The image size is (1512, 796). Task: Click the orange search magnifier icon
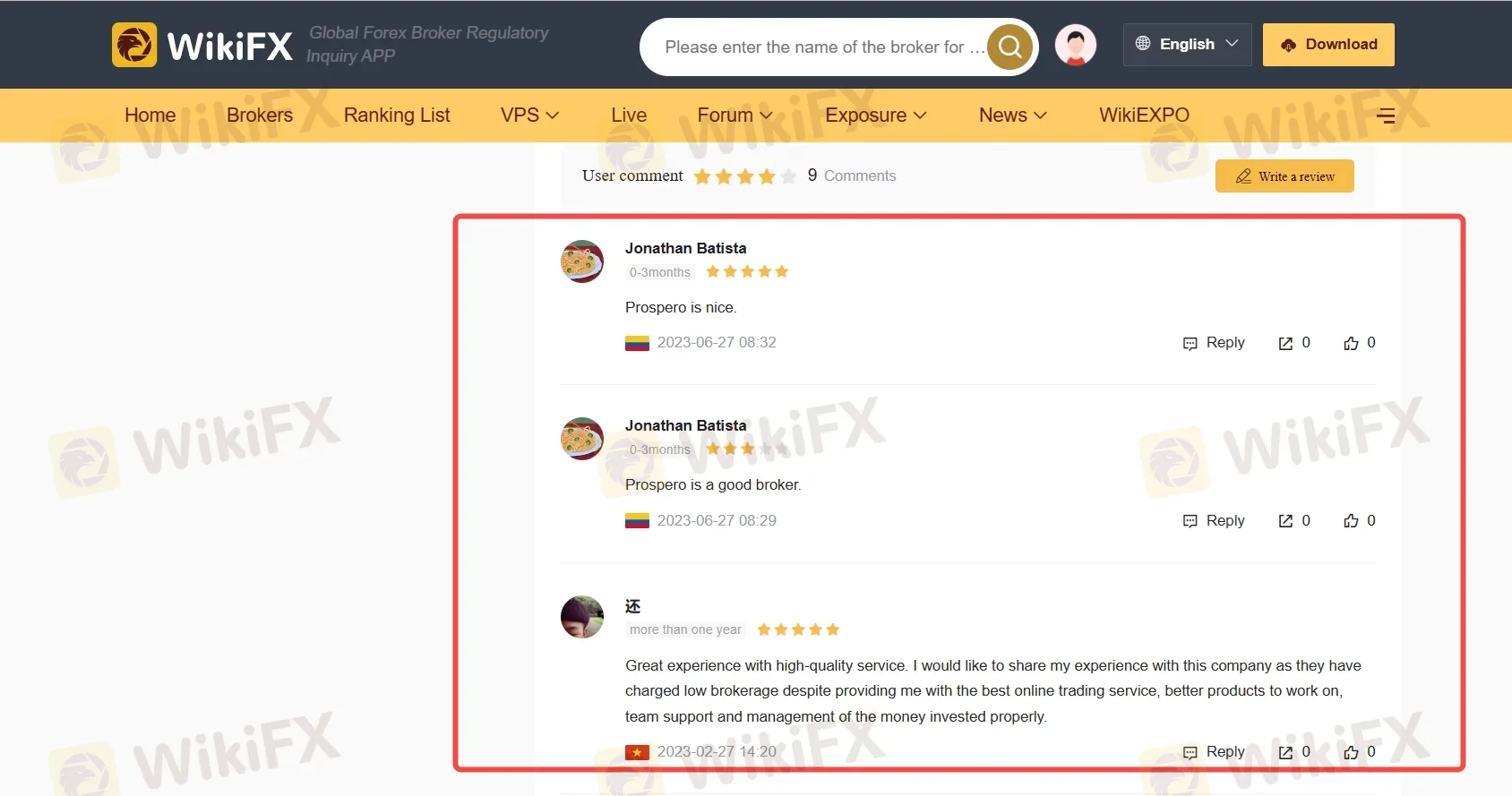[x=1009, y=47]
